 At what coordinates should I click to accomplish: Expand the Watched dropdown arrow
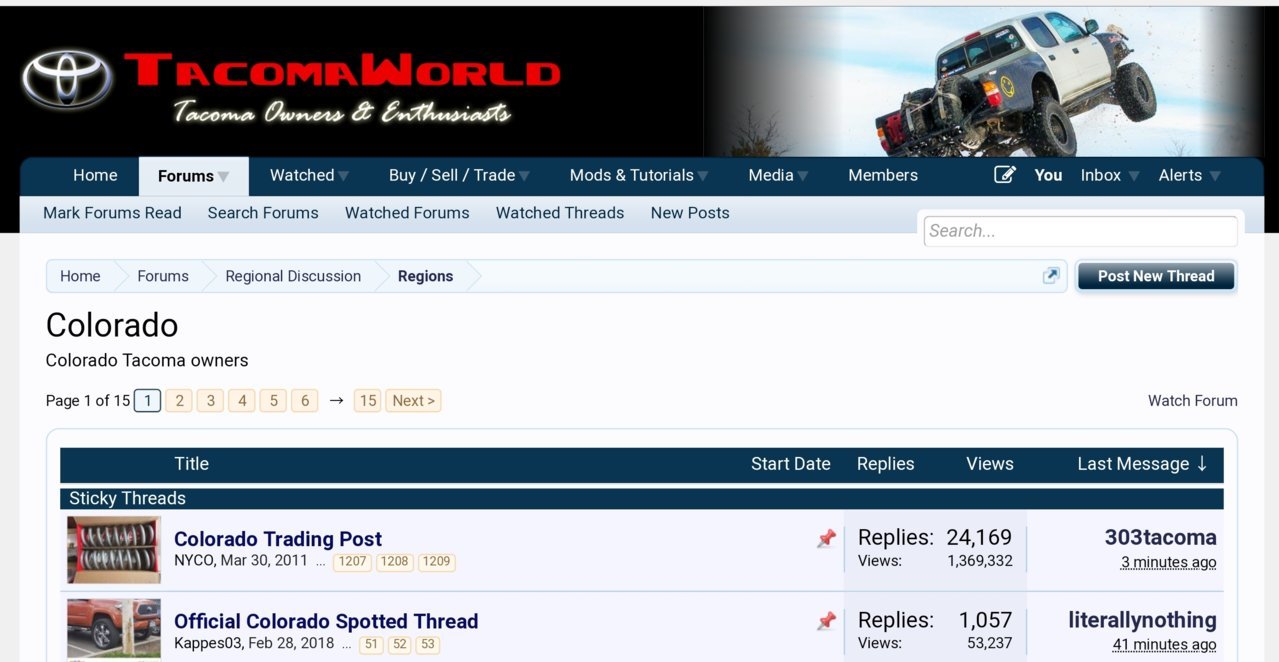tap(343, 177)
